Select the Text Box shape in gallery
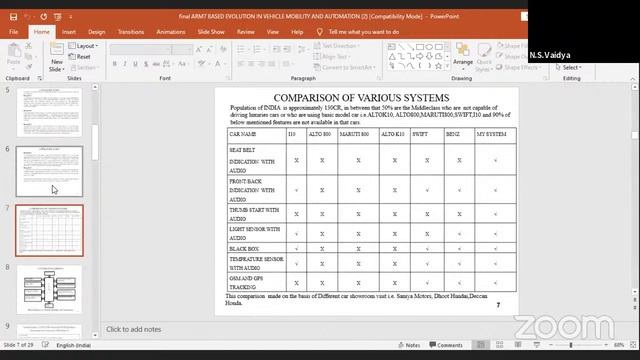This screenshot has width=640, height=360. pyautogui.click(x=392, y=47)
